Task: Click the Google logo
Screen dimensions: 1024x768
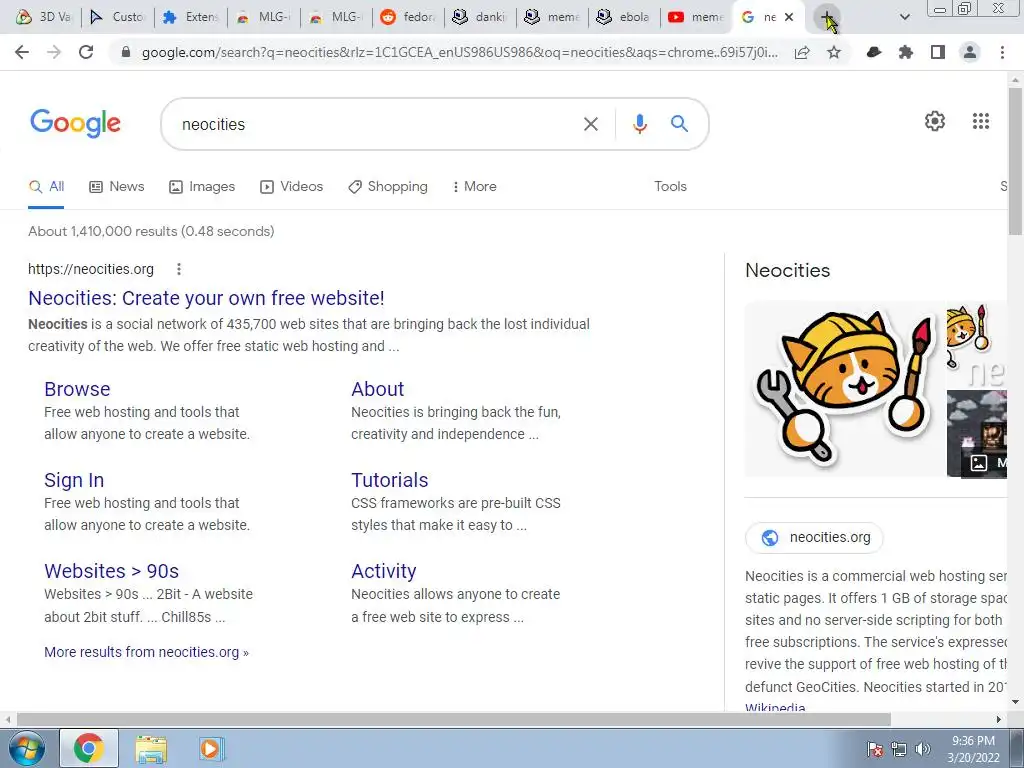Action: [x=75, y=123]
